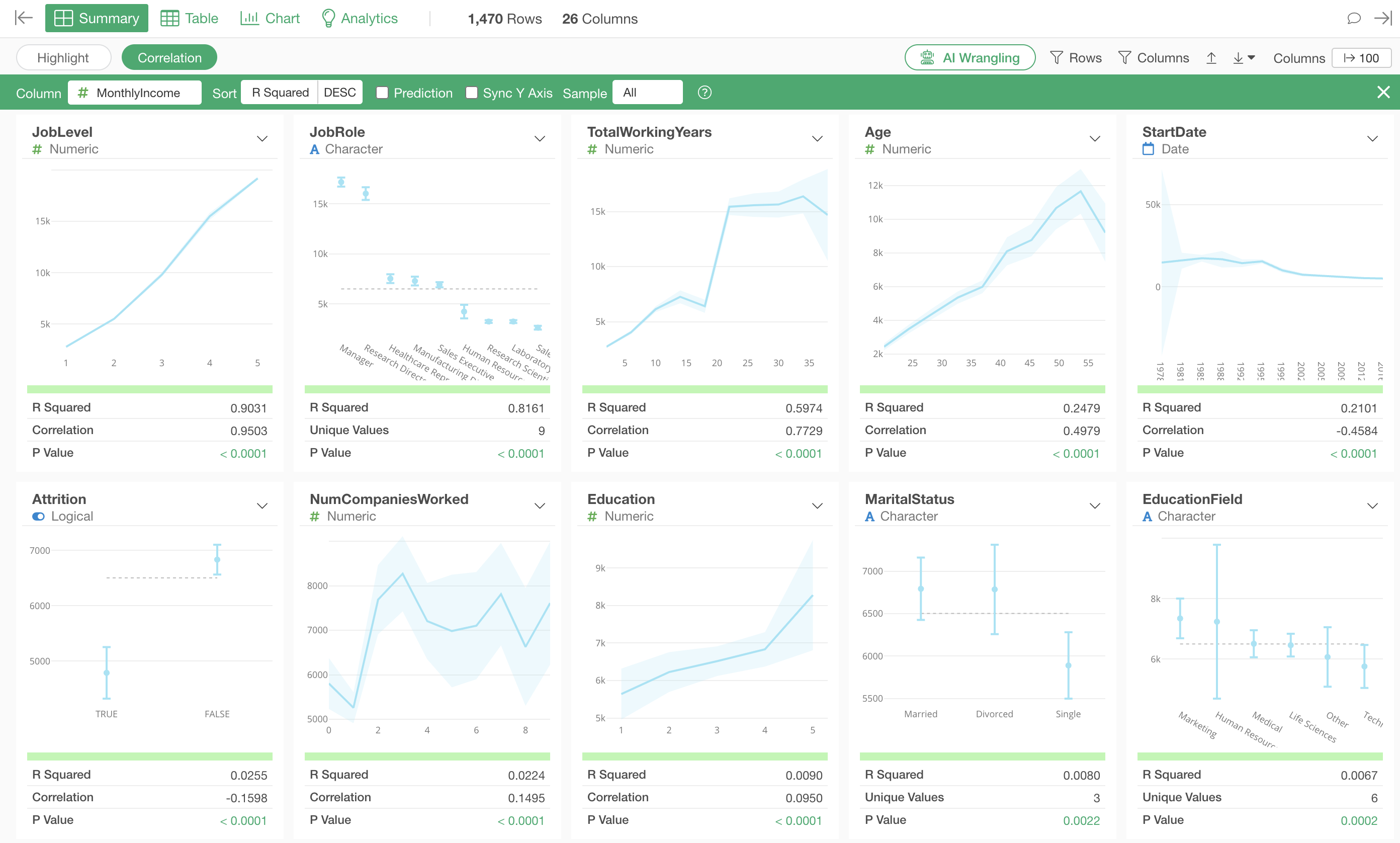
Task: Click the expand right panel arrow icon
Action: tap(1382, 18)
